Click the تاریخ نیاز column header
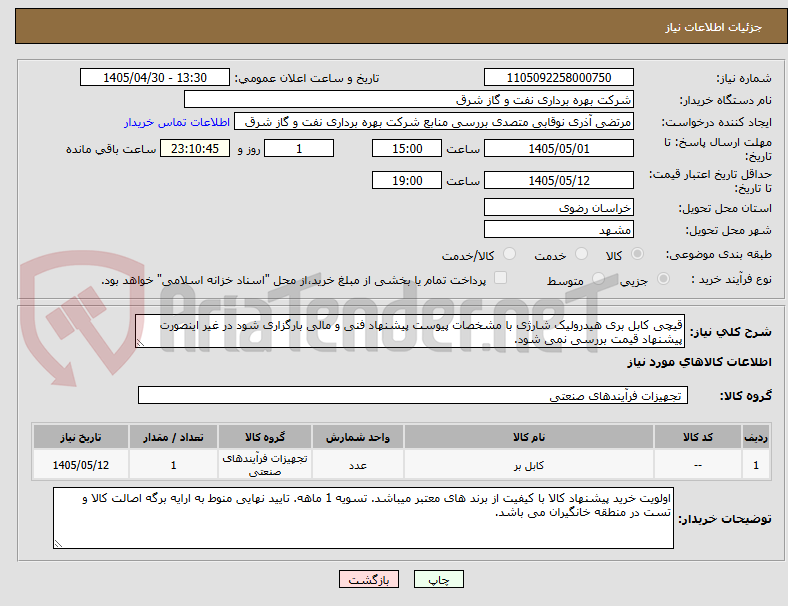Viewport: 788px width, 606px height. [x=81, y=437]
